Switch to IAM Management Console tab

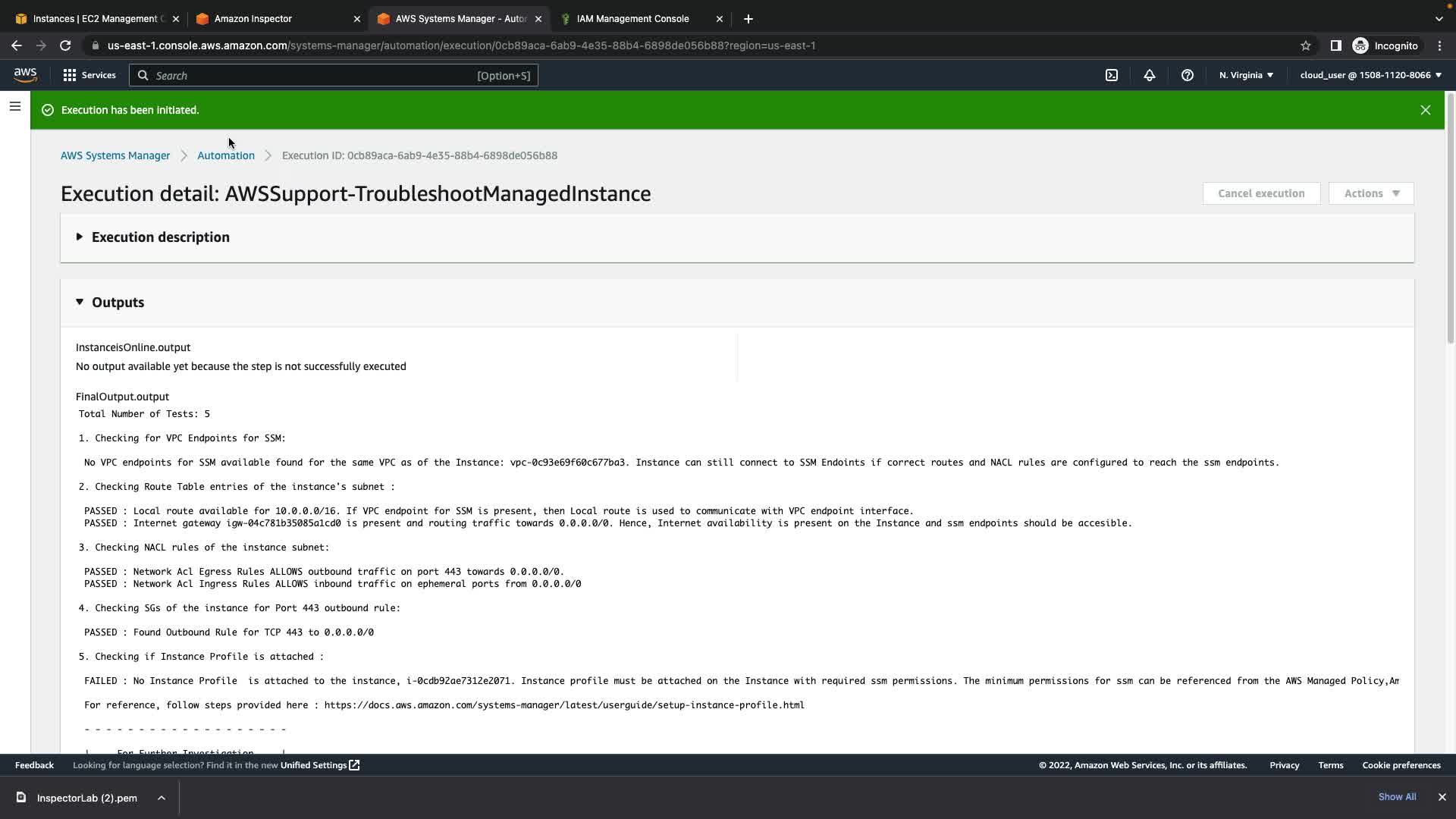click(632, 19)
